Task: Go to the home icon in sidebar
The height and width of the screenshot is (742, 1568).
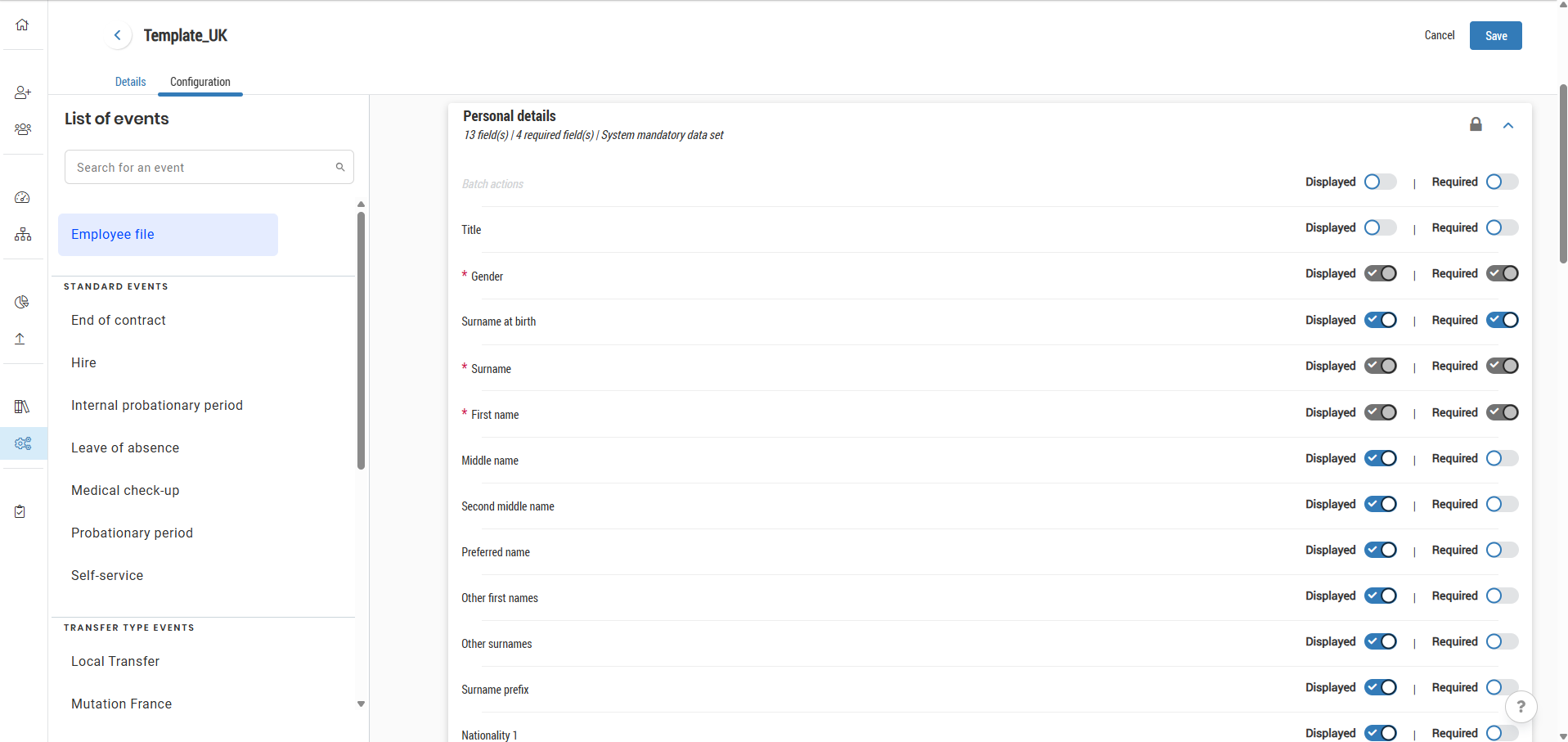Action: [22, 25]
